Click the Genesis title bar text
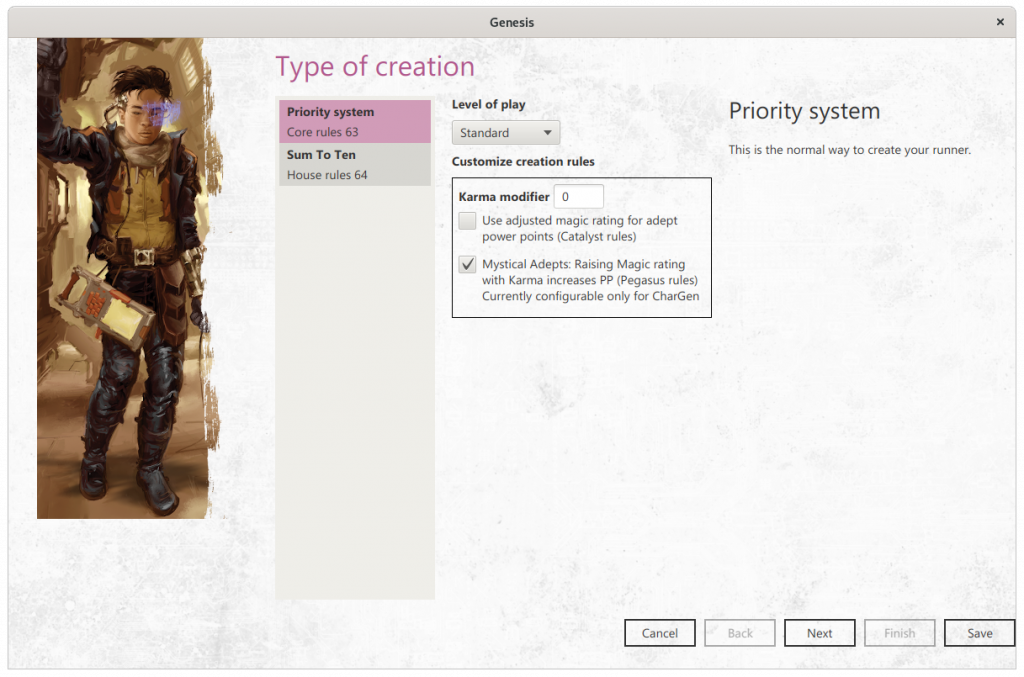This screenshot has height=677, width=1024. pos(512,22)
